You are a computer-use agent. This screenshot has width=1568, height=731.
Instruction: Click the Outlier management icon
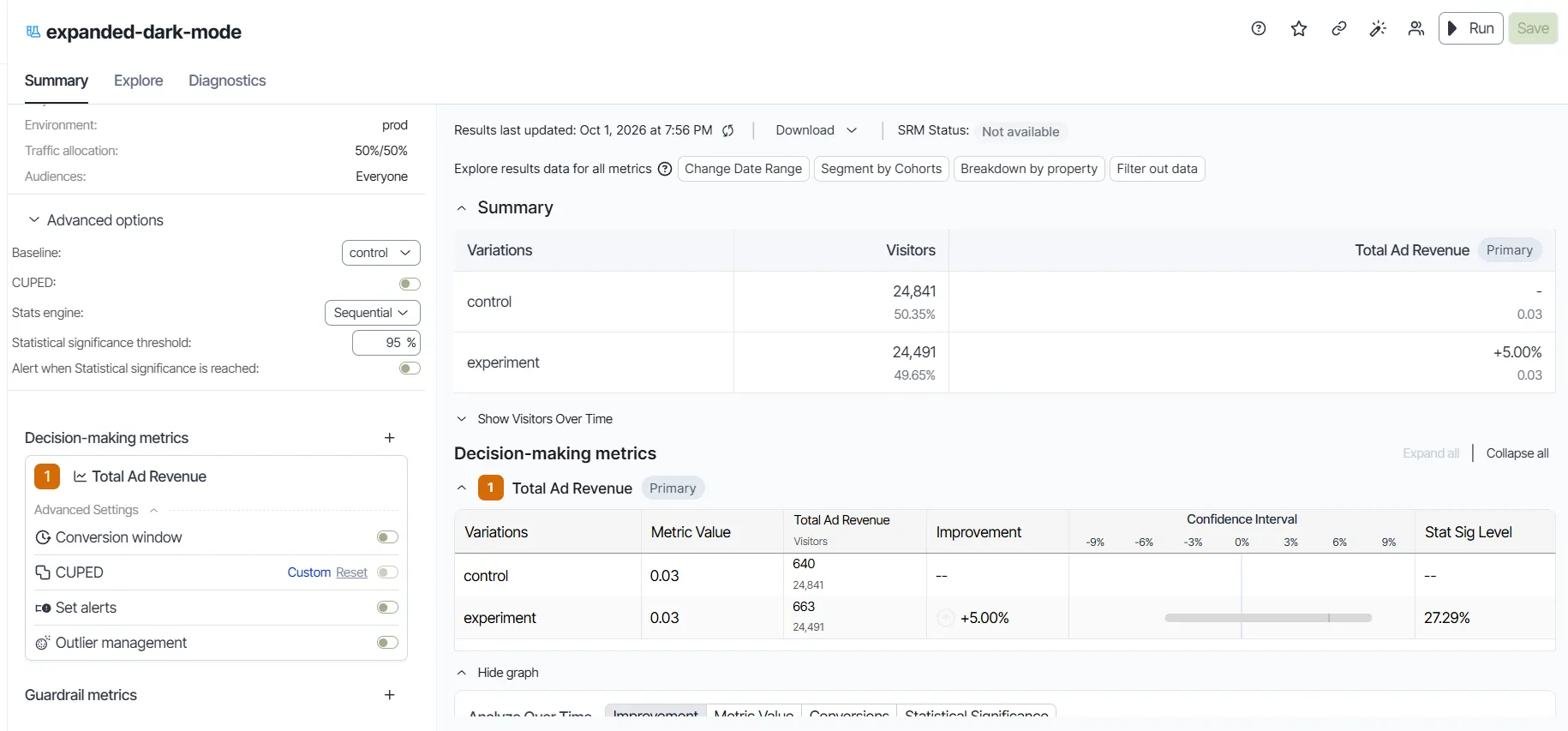[x=43, y=643]
